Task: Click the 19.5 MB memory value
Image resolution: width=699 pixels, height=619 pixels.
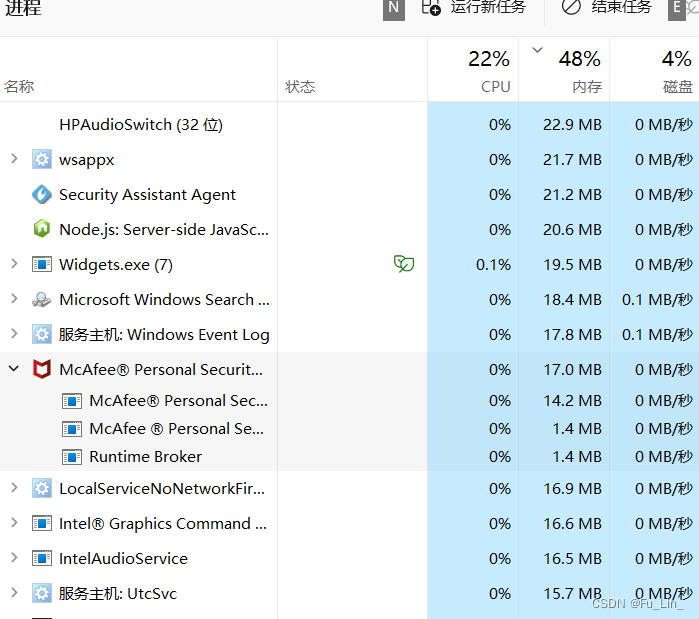Action: click(x=572, y=265)
